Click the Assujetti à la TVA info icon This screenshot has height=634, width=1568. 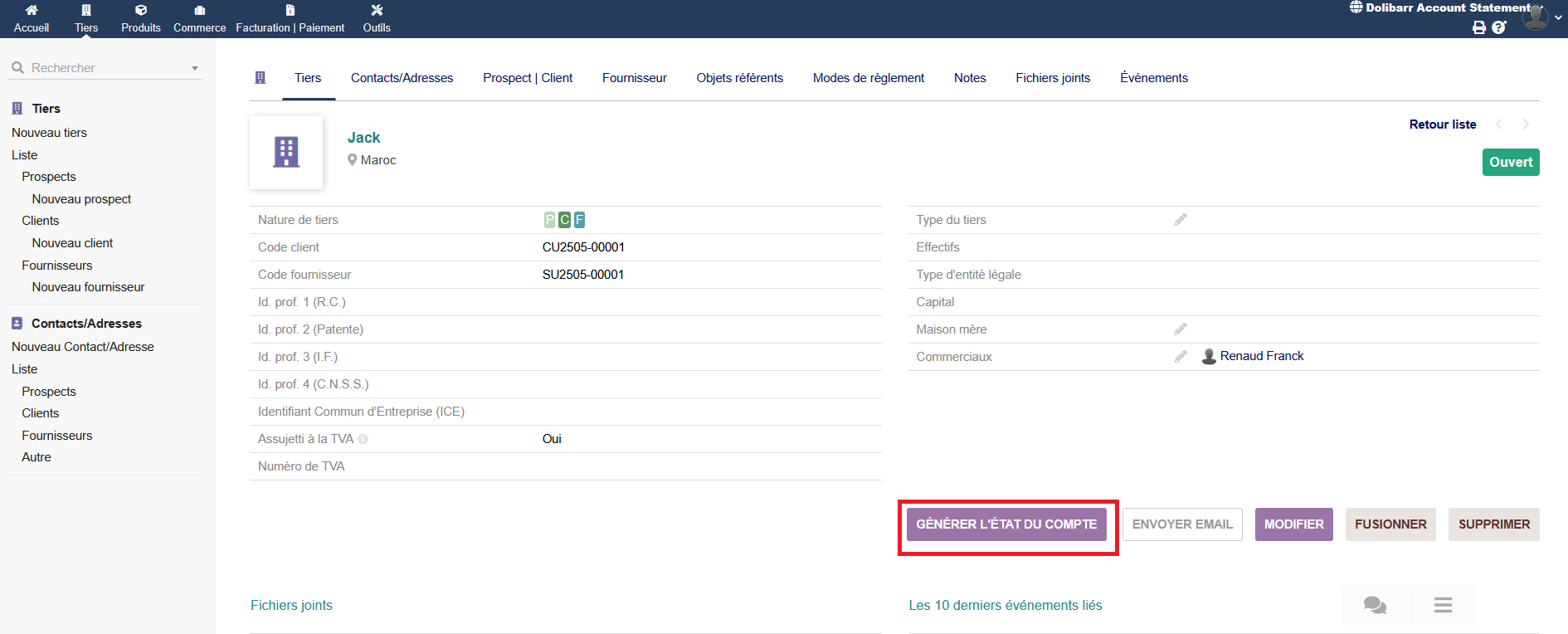click(x=363, y=439)
